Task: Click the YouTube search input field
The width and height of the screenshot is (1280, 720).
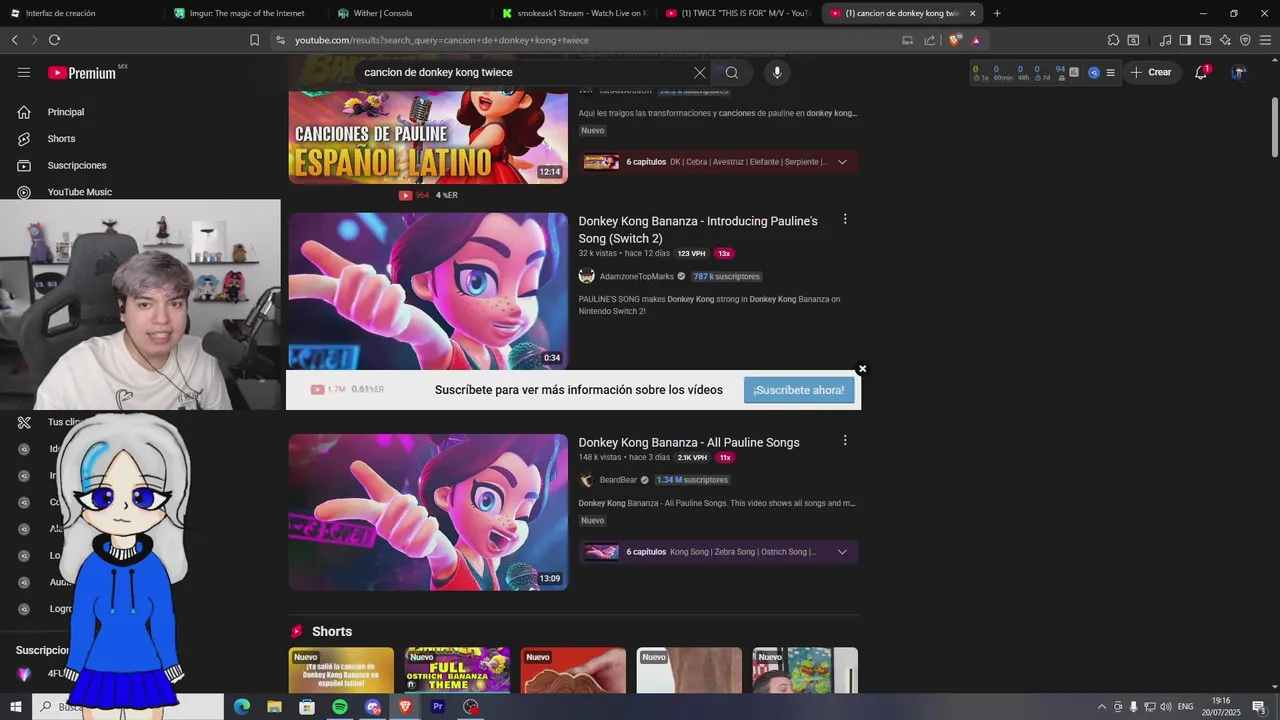Action: (x=525, y=72)
